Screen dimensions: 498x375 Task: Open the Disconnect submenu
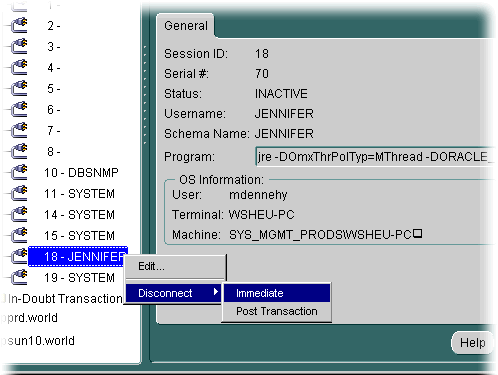[173, 293]
